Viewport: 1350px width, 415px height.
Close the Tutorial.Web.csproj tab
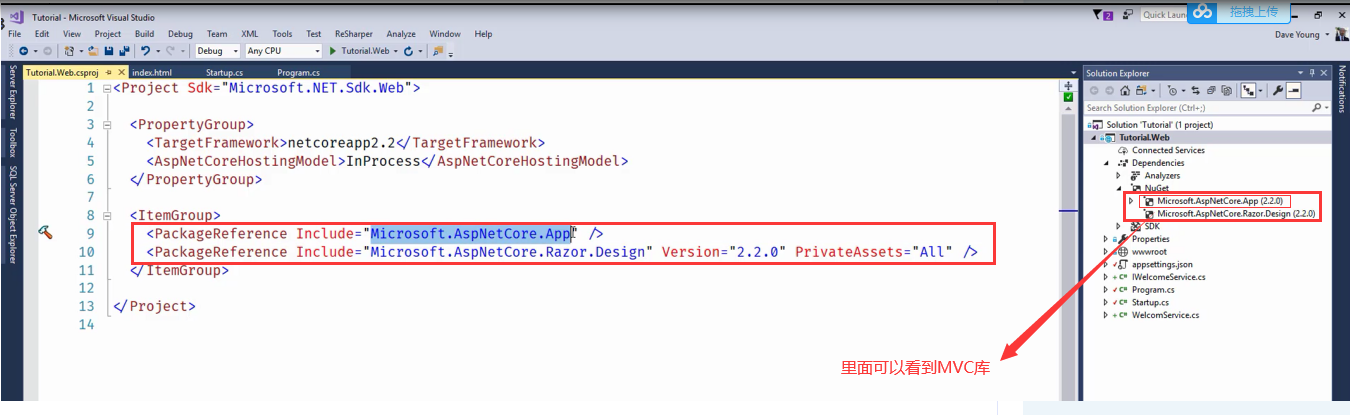pos(122,73)
